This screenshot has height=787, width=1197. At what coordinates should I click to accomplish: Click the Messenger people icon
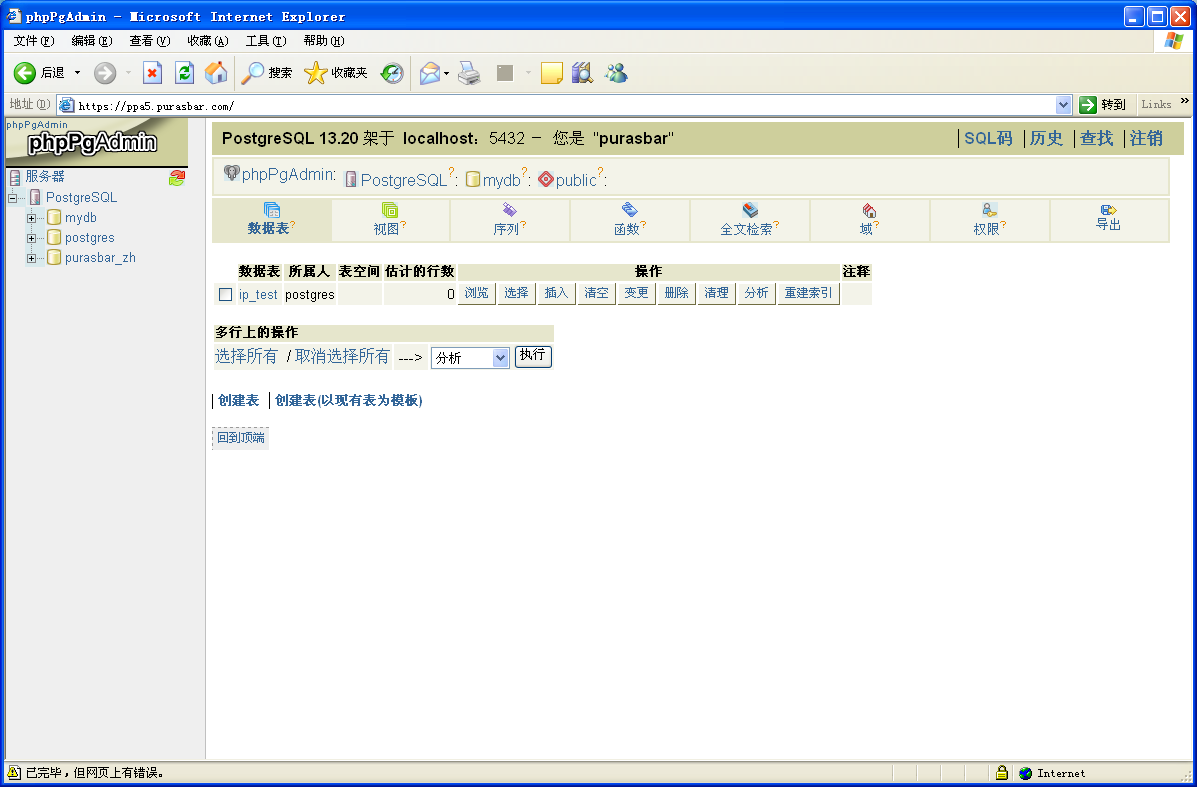pyautogui.click(x=616, y=73)
